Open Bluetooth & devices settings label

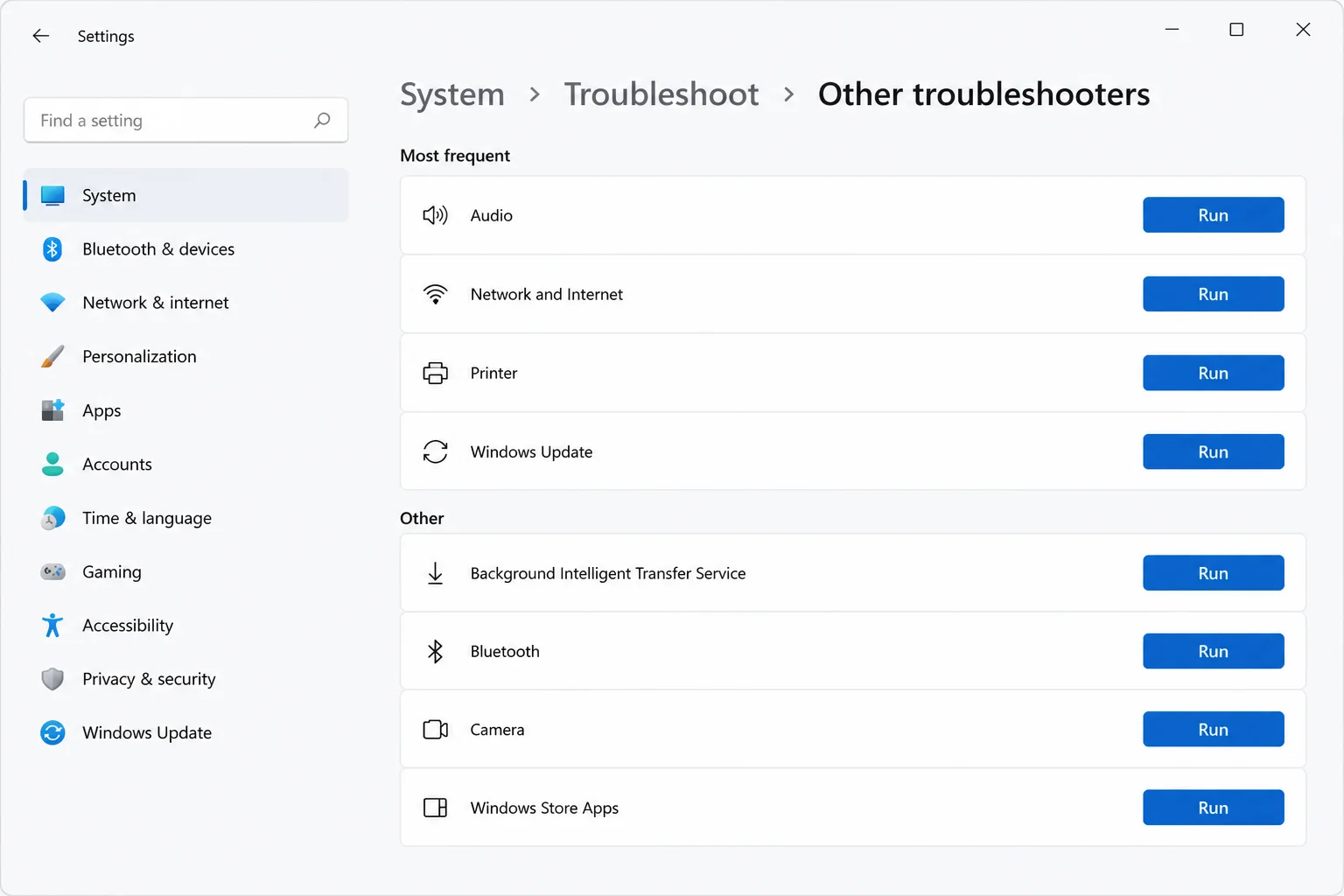coord(158,249)
